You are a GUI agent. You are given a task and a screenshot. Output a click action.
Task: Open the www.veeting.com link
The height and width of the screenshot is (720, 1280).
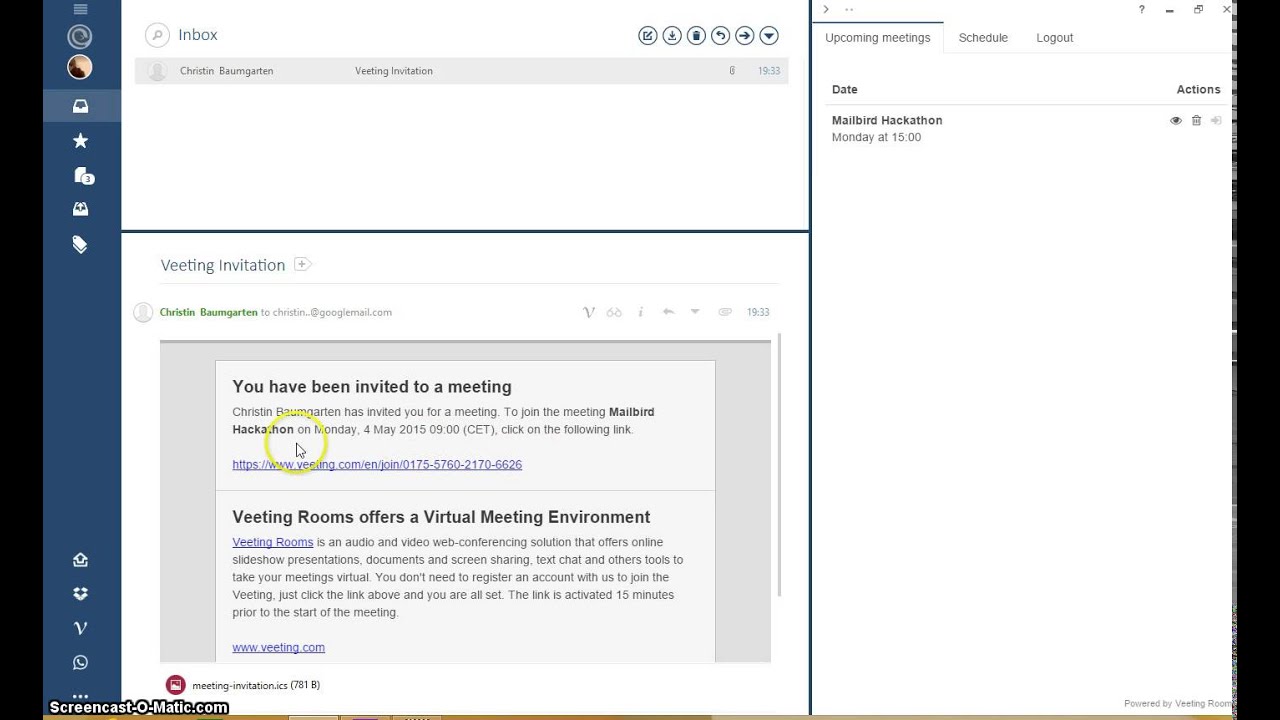[x=278, y=647]
